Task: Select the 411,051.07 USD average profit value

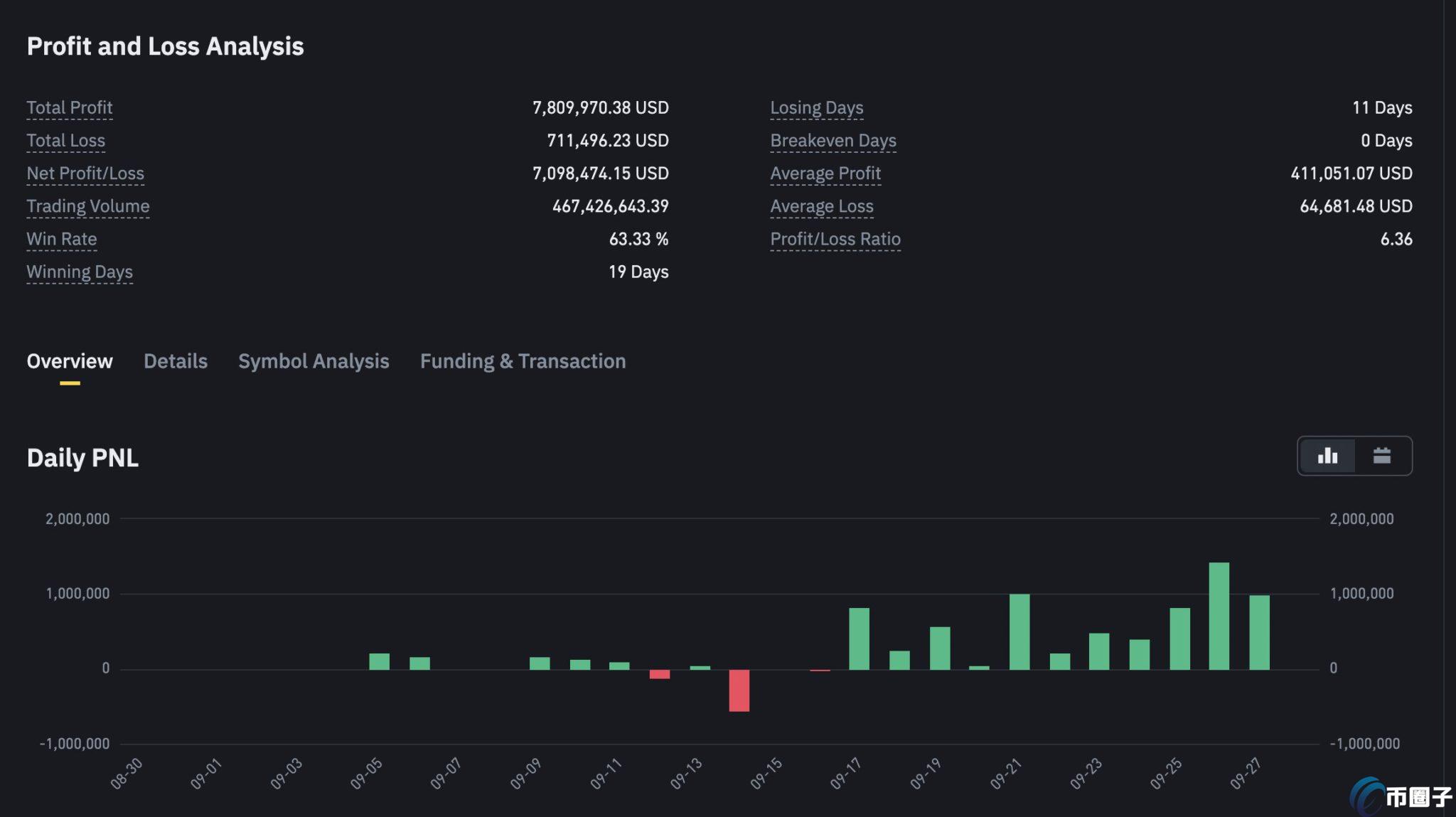Action: pyautogui.click(x=1351, y=173)
